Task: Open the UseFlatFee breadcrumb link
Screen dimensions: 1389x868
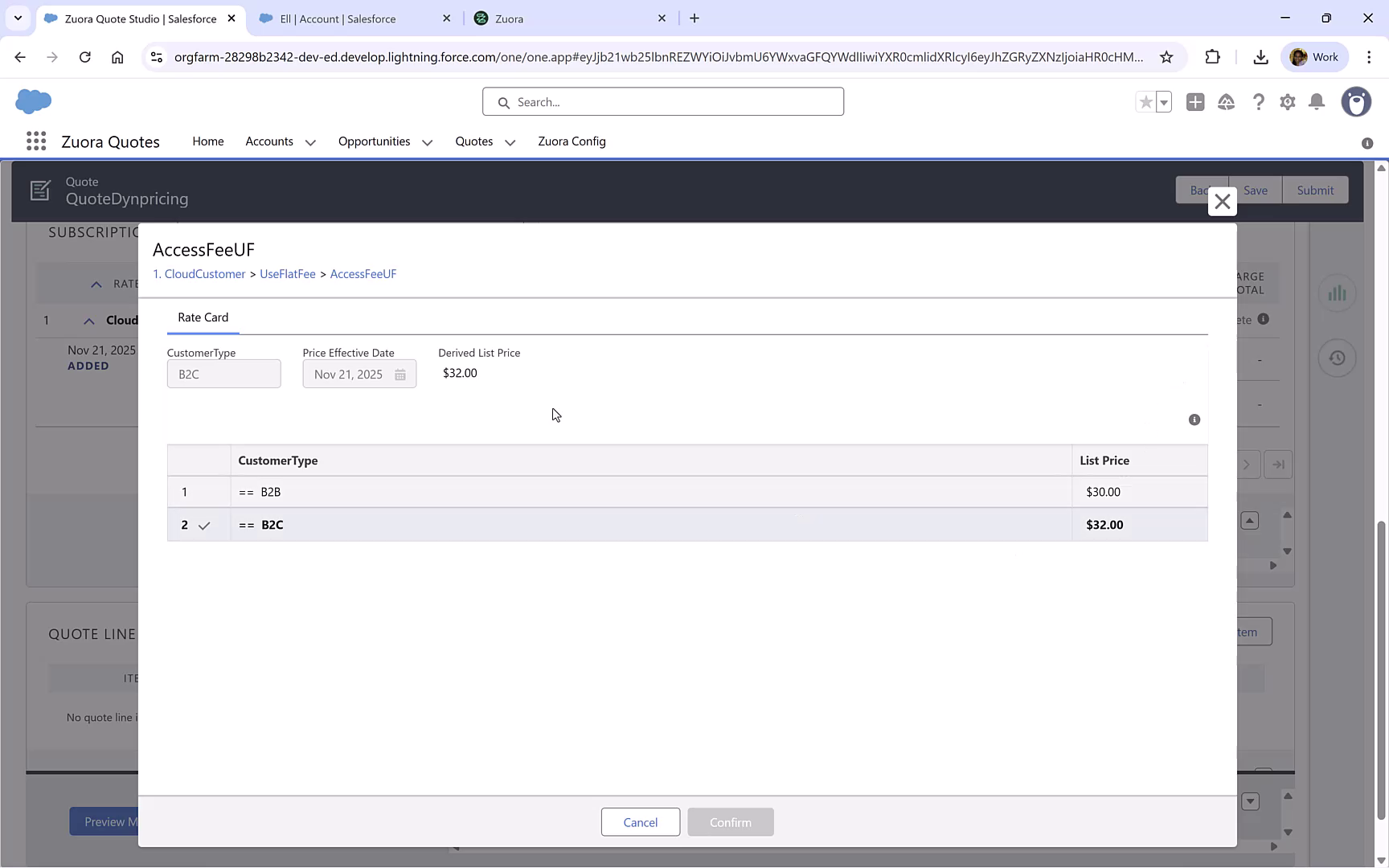Action: (x=287, y=273)
